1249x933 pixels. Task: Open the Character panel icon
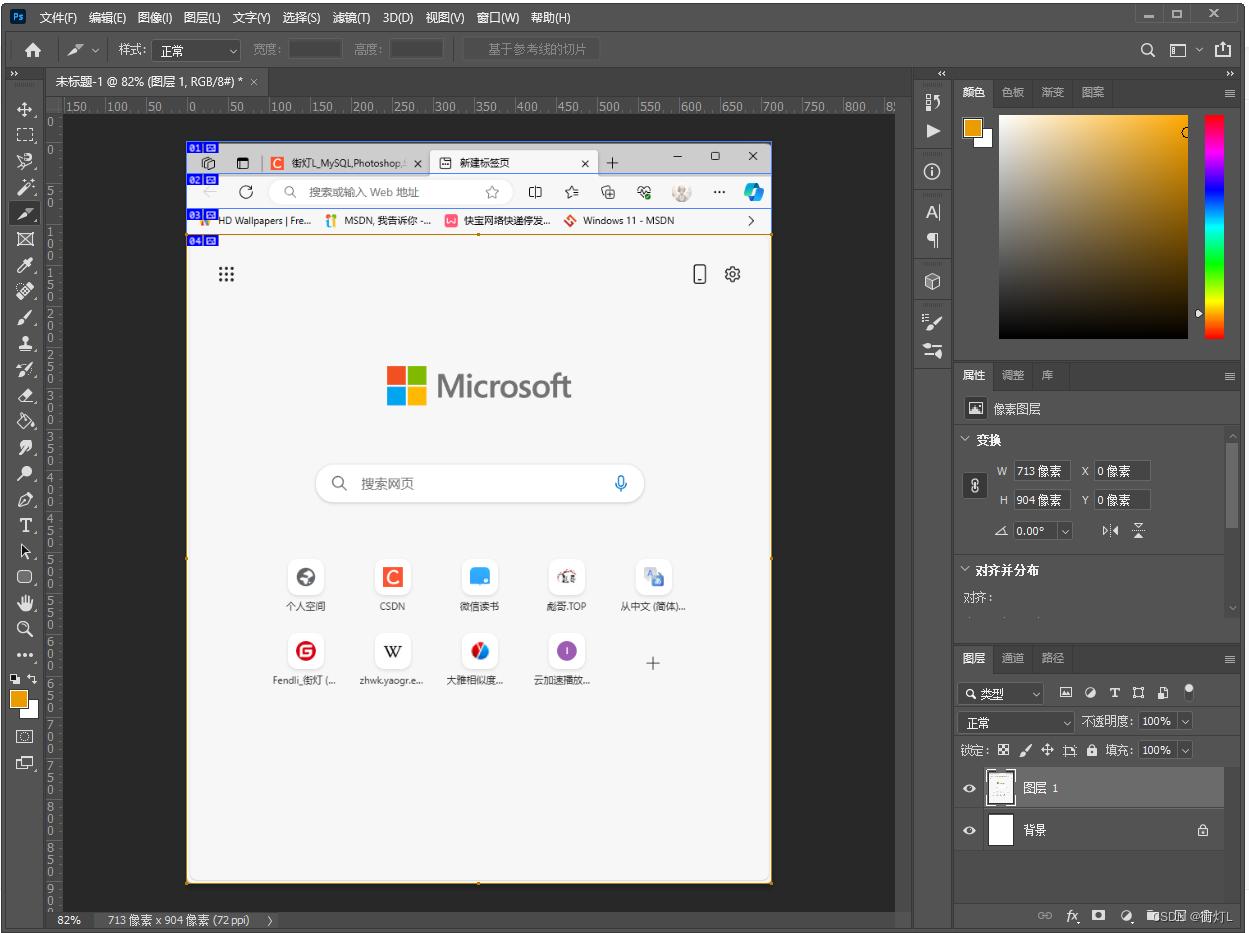click(x=933, y=212)
